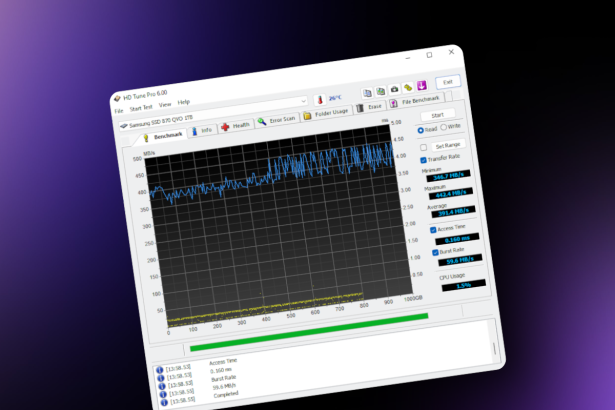Click the green benchmark progress bar
615x410 pixels.
(x=309, y=332)
